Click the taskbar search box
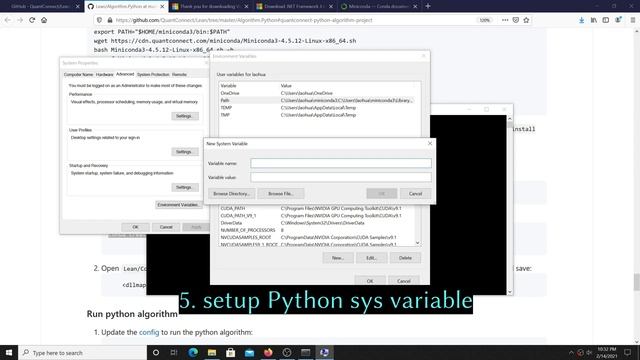The height and width of the screenshot is (360, 640). [83, 353]
